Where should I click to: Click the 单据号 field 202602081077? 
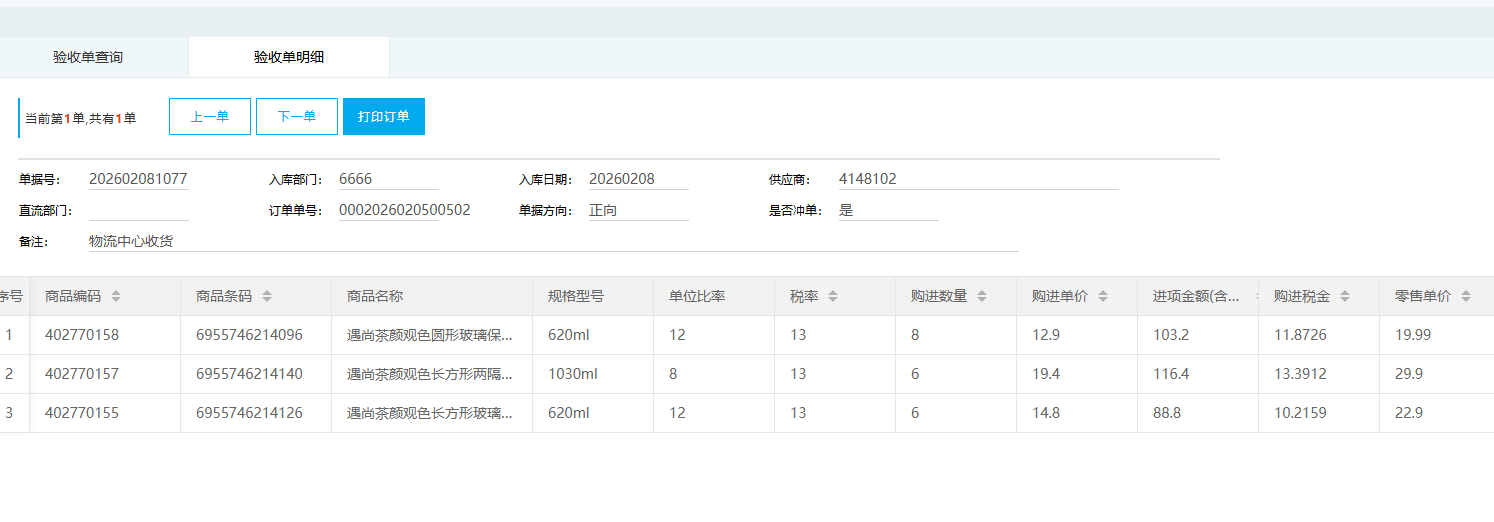click(138, 180)
